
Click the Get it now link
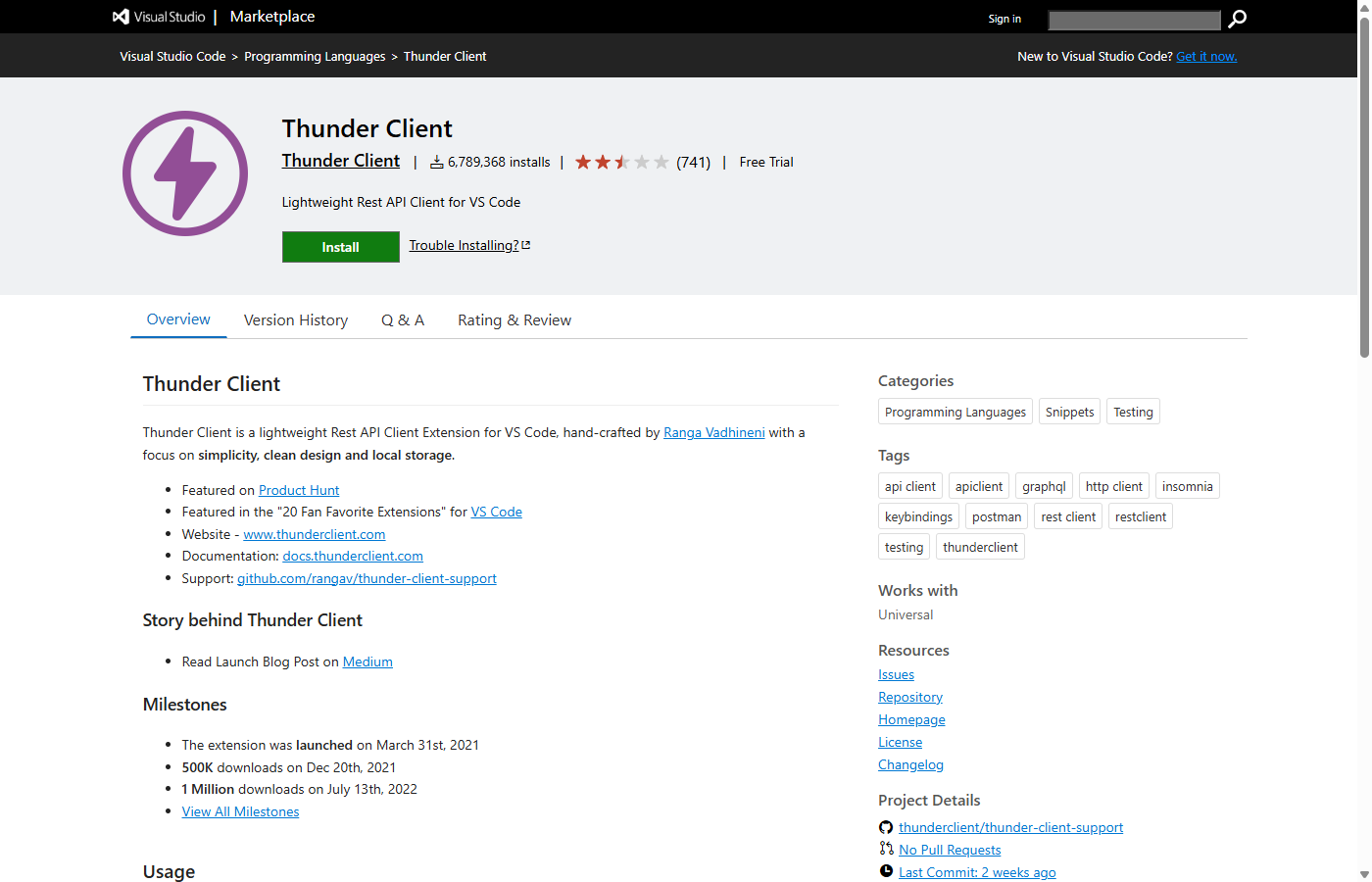point(1206,57)
